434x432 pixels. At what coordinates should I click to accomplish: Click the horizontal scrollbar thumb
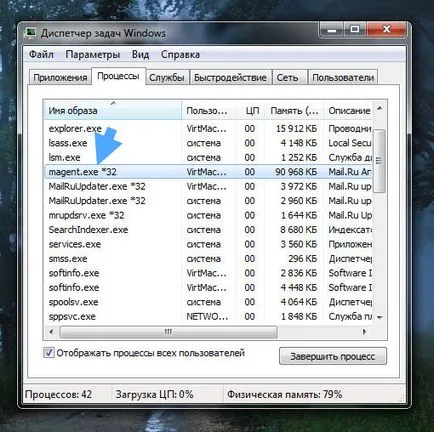pyautogui.click(x=168, y=332)
